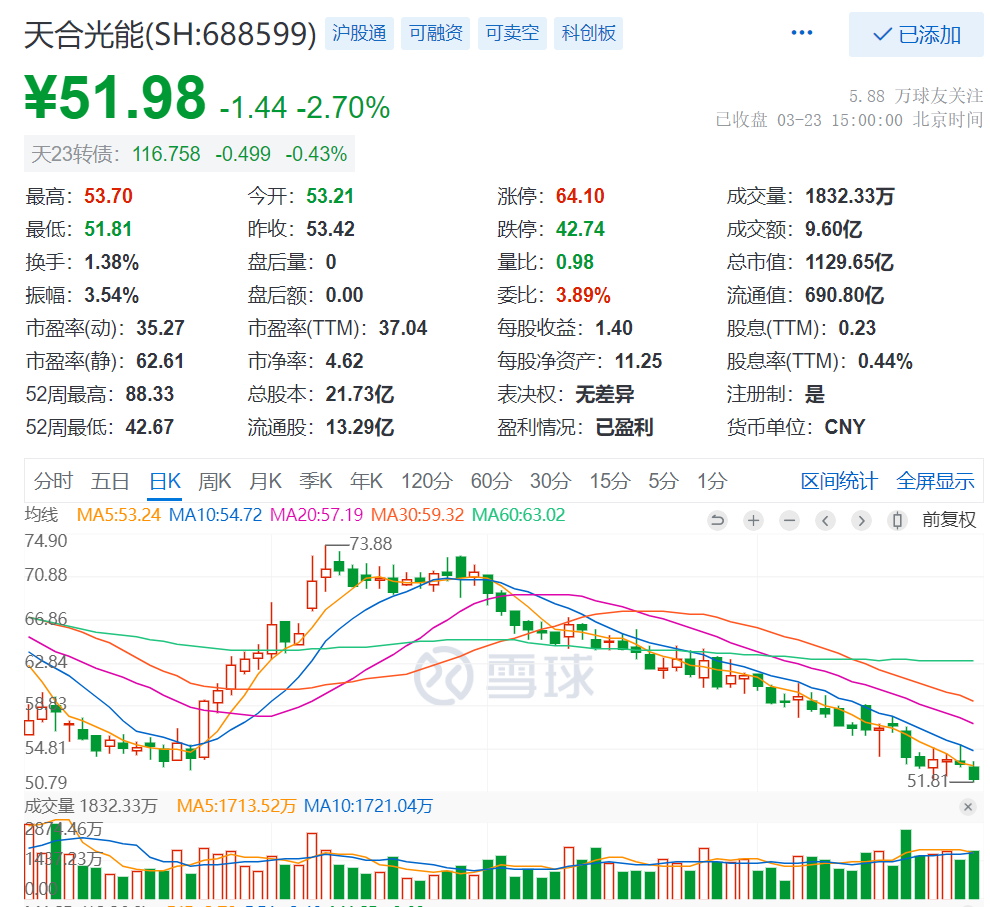Reset the chart zoom with the undo icon
The image size is (990, 907).
717,521
